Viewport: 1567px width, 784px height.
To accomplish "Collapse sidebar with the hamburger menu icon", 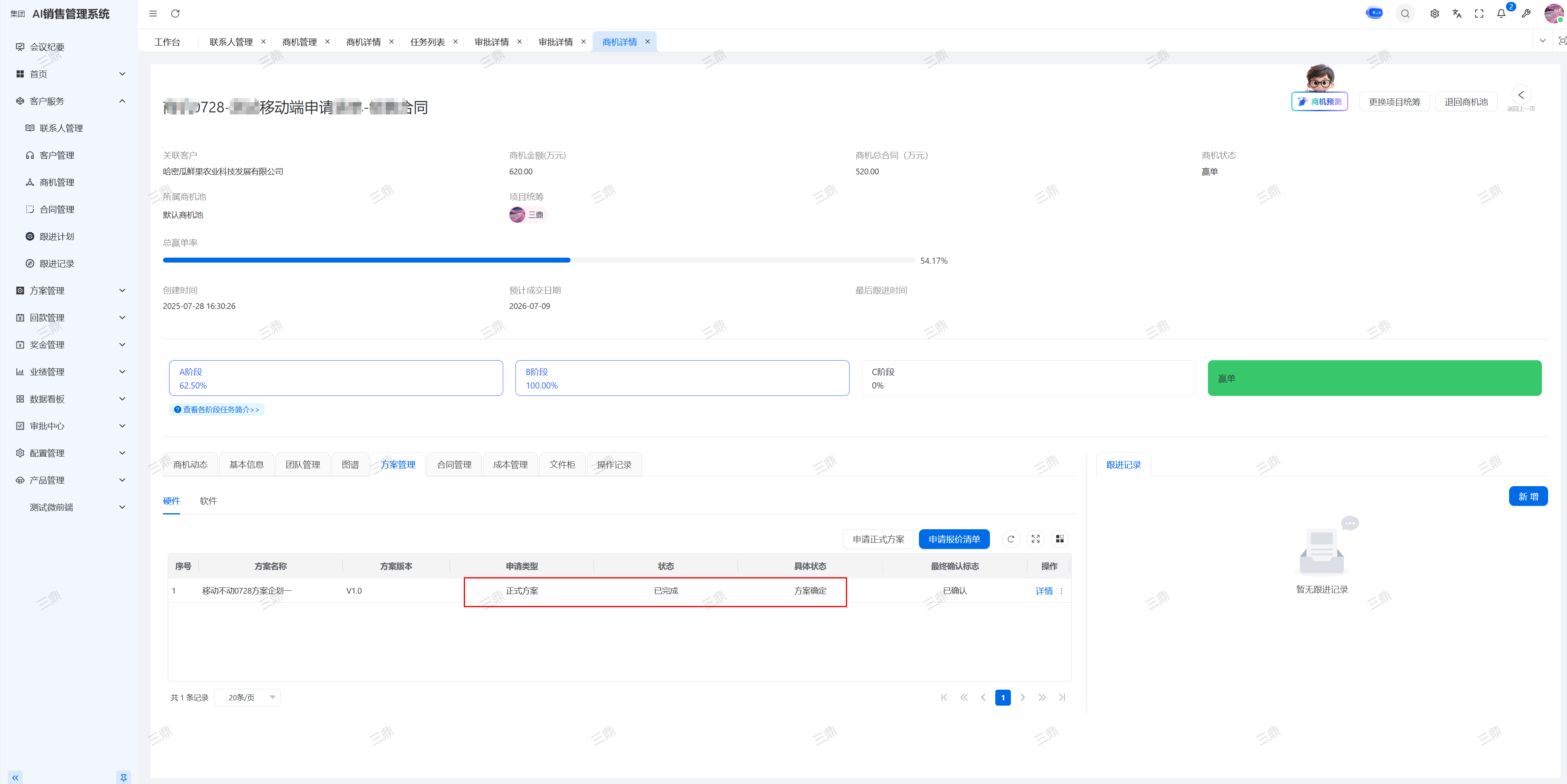I will pos(153,14).
